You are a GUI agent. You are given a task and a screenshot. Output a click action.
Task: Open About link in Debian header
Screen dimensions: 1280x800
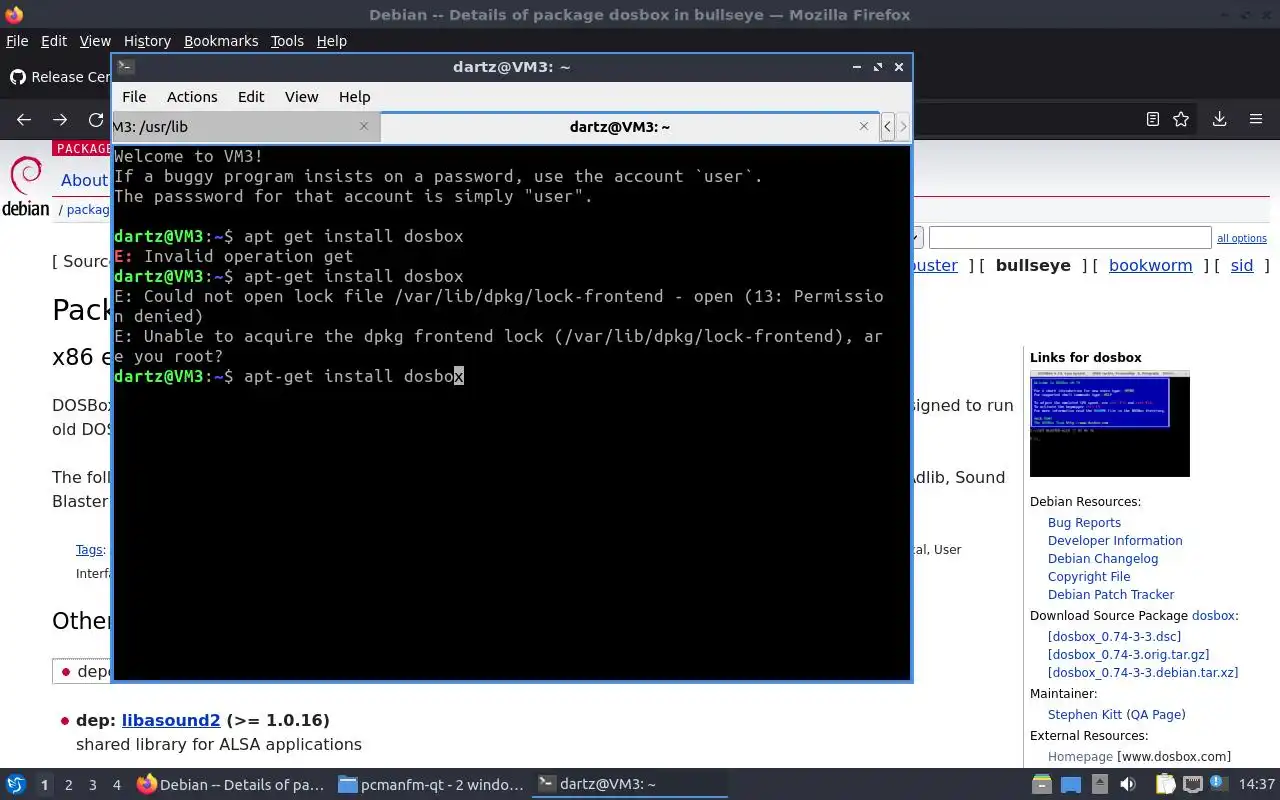tap(84, 180)
